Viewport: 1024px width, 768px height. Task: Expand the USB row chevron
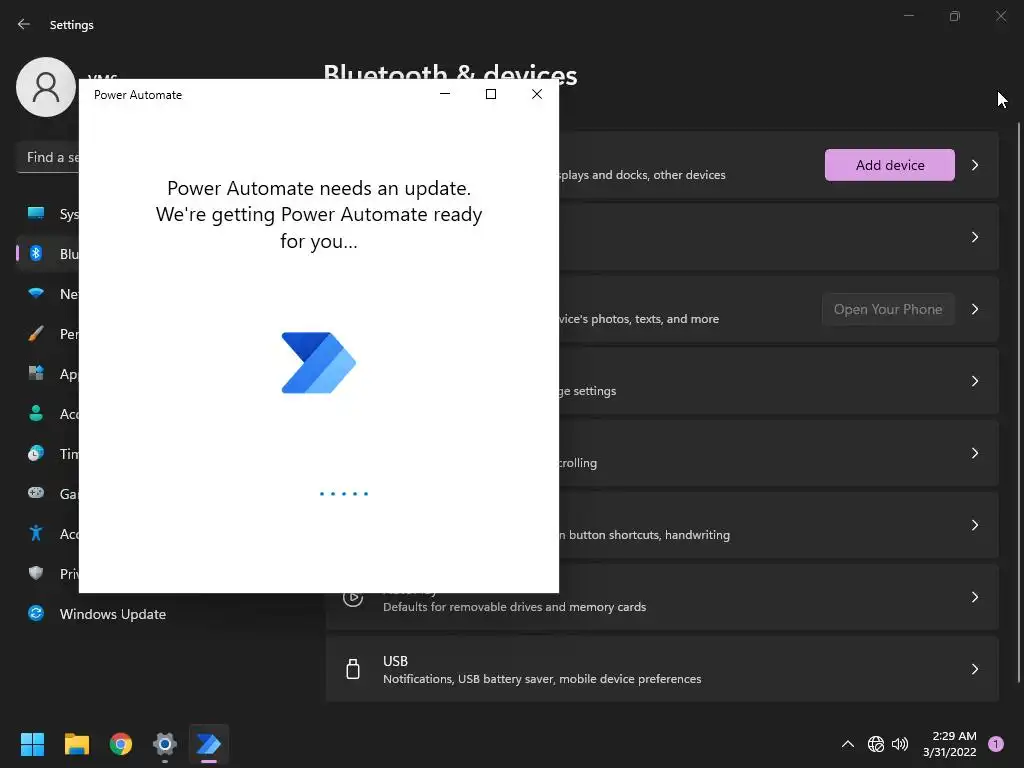point(974,669)
